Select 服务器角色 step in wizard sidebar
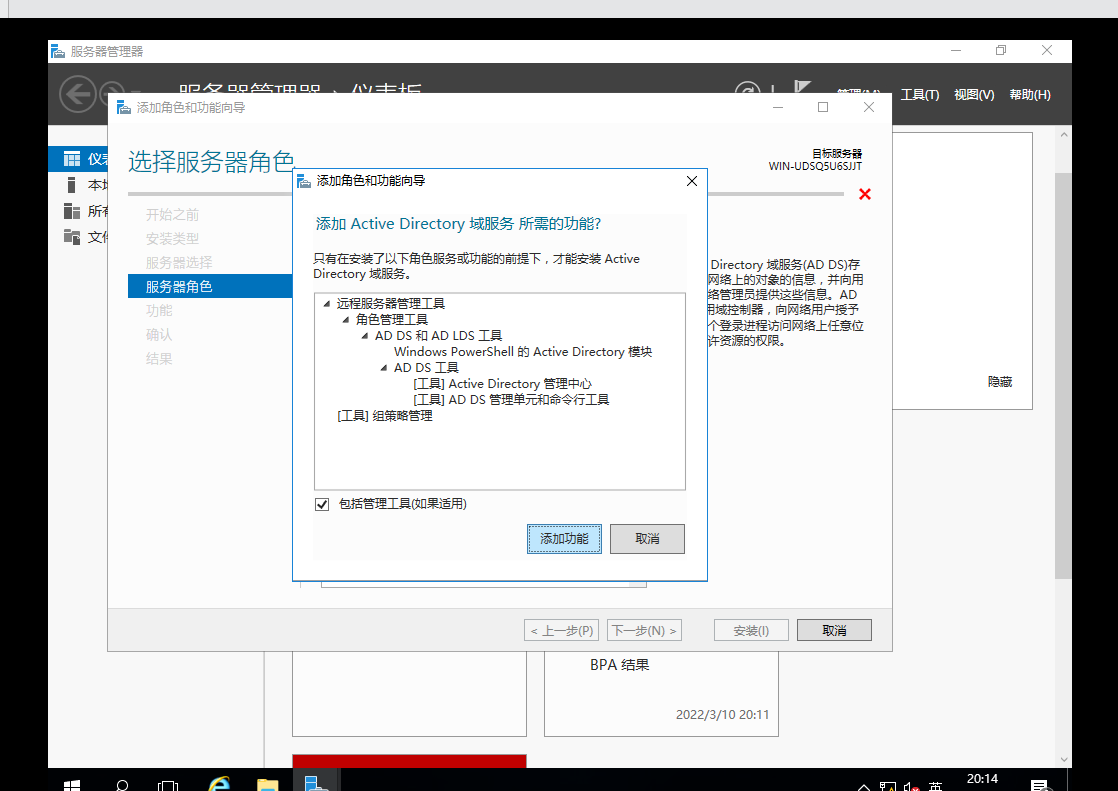Screen dimensions: 1118x791 click(210, 286)
